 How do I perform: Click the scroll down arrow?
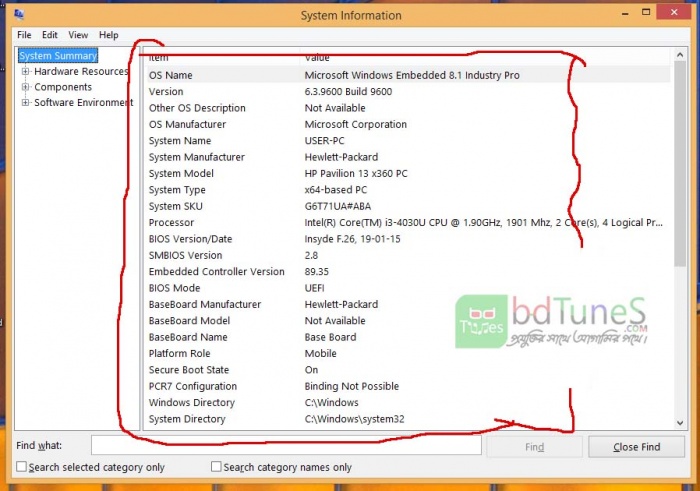pos(680,423)
